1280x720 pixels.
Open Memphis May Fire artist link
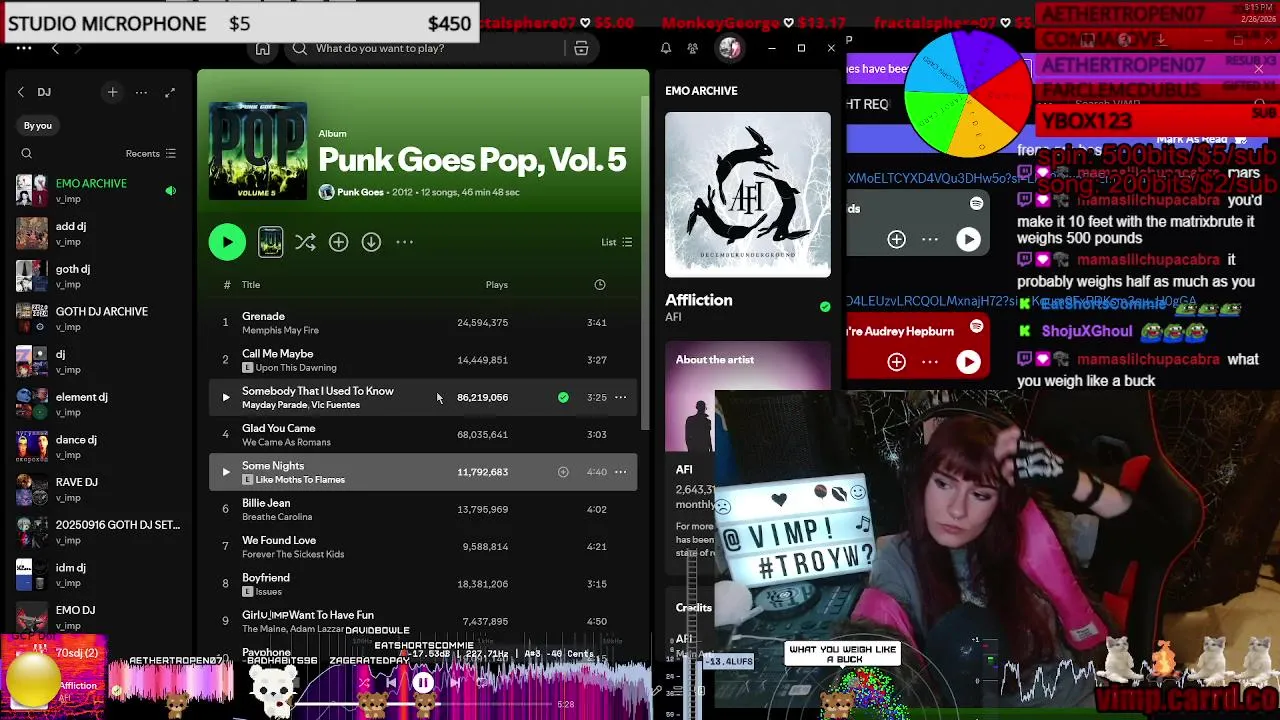click(280, 330)
